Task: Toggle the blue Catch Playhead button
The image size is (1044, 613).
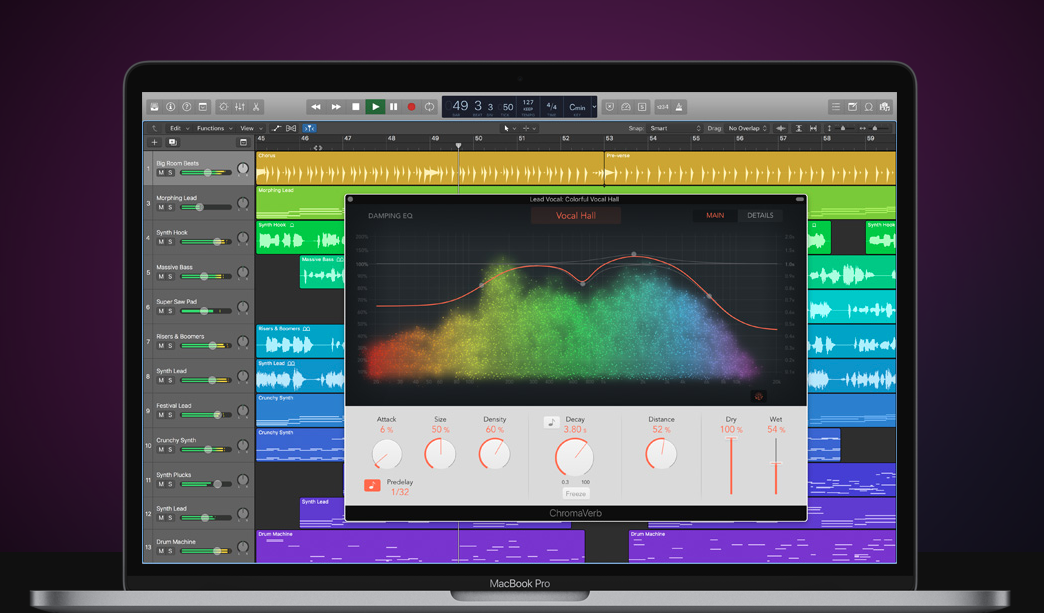Action: (310, 128)
